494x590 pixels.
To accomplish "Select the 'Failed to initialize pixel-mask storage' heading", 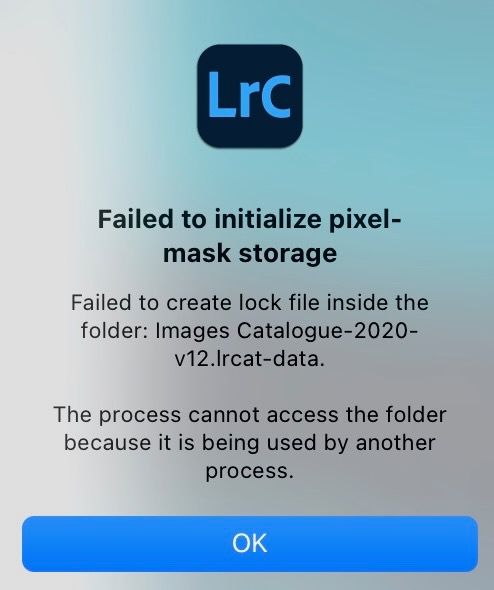I will [x=250, y=236].
